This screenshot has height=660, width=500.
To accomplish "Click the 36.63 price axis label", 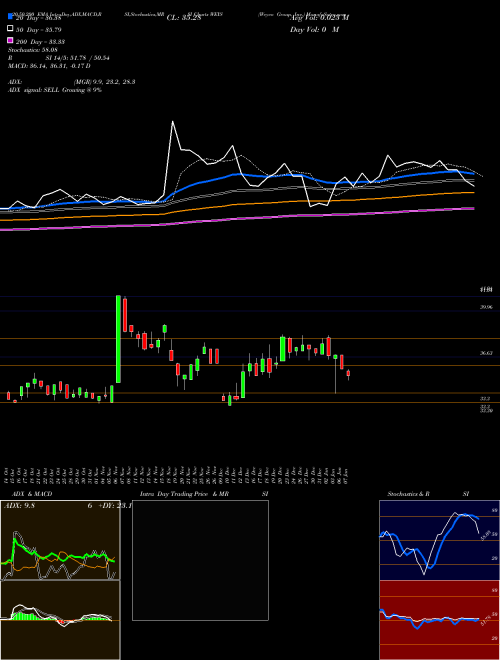I will pyautogui.click(x=486, y=353).
